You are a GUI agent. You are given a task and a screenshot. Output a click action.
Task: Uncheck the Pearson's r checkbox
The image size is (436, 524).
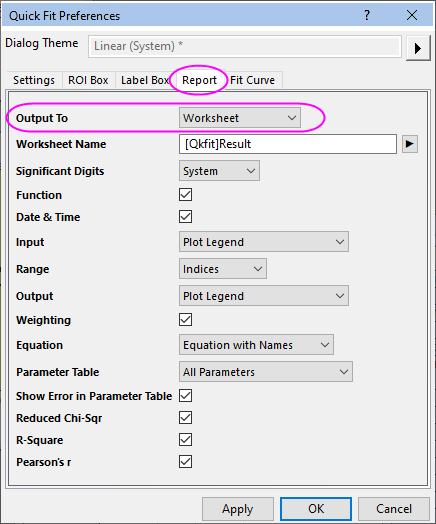tap(185, 462)
